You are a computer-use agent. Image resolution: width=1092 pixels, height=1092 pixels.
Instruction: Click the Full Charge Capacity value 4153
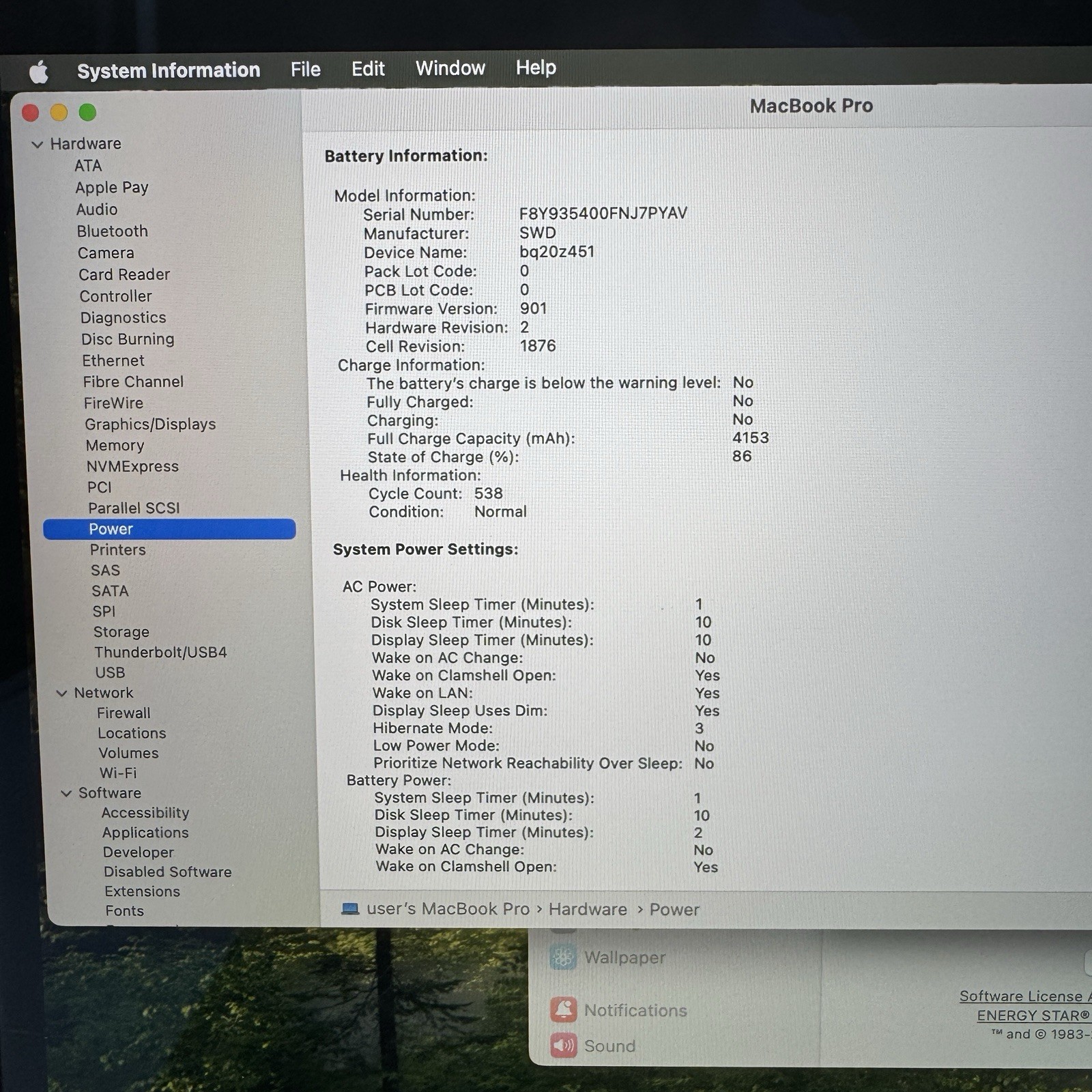751,437
